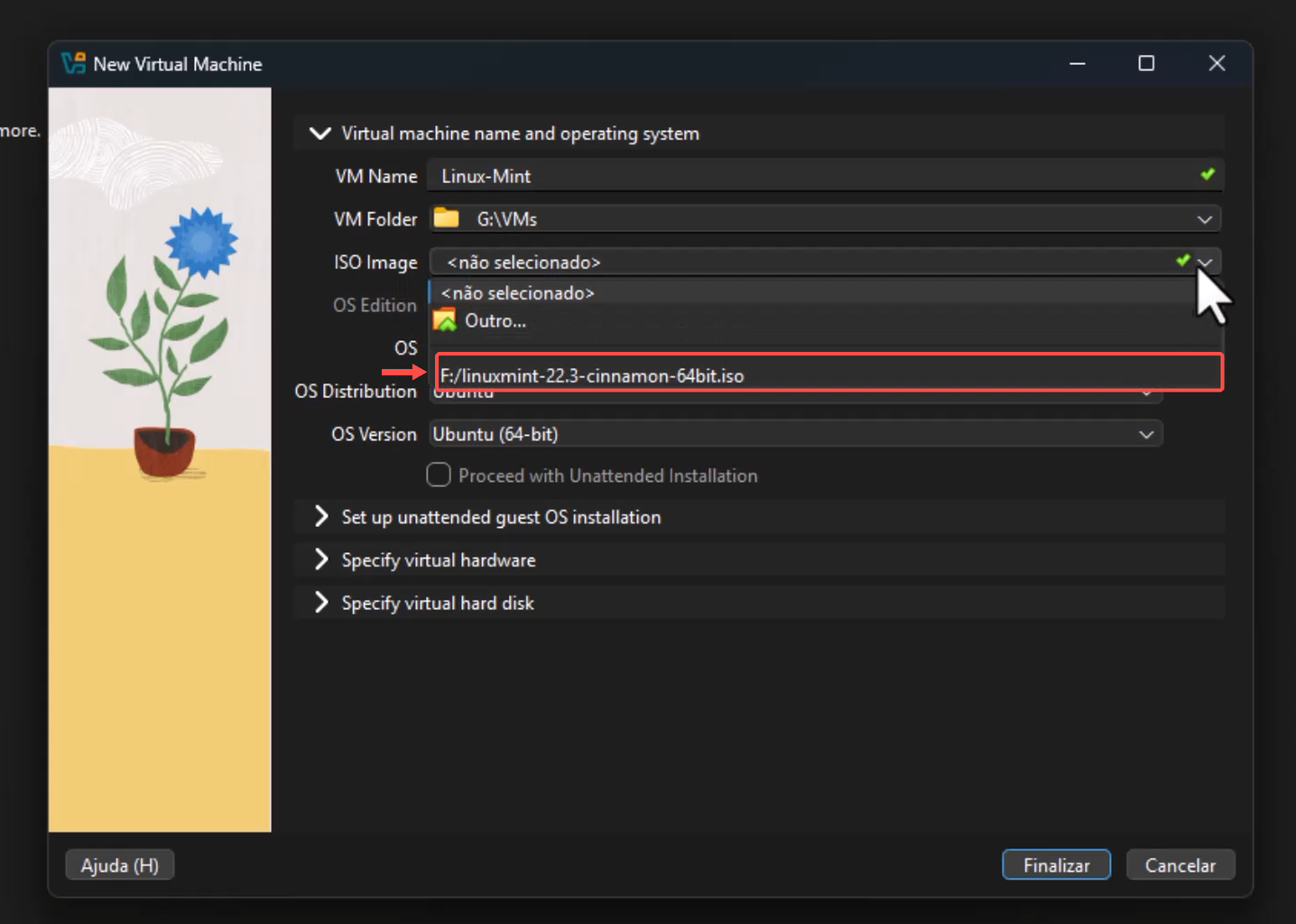Close the ISO Image dropdown arrow
1296x924 pixels.
(x=1204, y=262)
